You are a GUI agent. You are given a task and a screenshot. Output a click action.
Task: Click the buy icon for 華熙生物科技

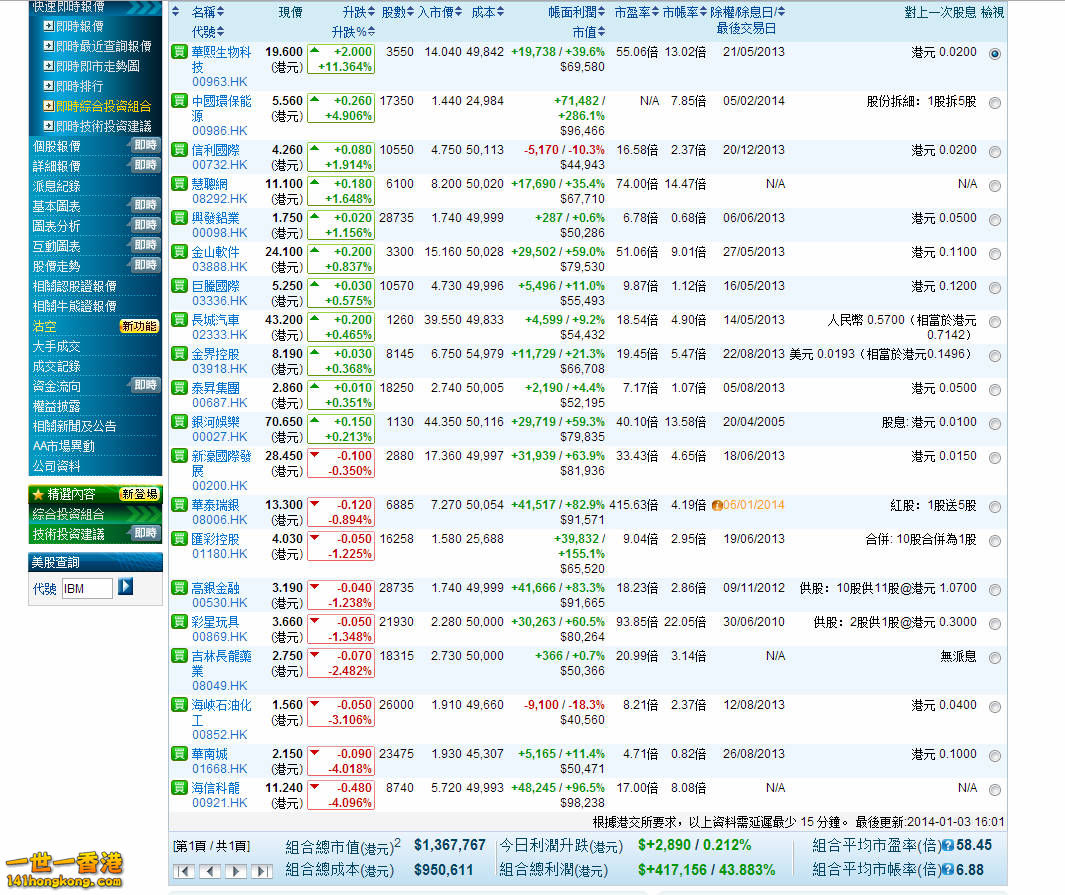click(x=179, y=52)
